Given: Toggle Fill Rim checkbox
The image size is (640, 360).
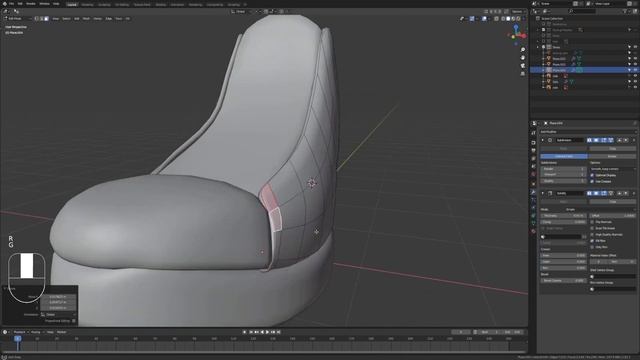Looking at the screenshot, I should pos(592,241).
